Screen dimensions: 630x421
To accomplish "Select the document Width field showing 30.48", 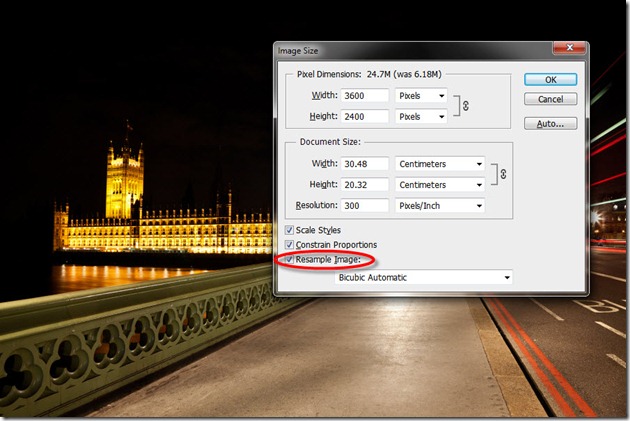I will (363, 164).
